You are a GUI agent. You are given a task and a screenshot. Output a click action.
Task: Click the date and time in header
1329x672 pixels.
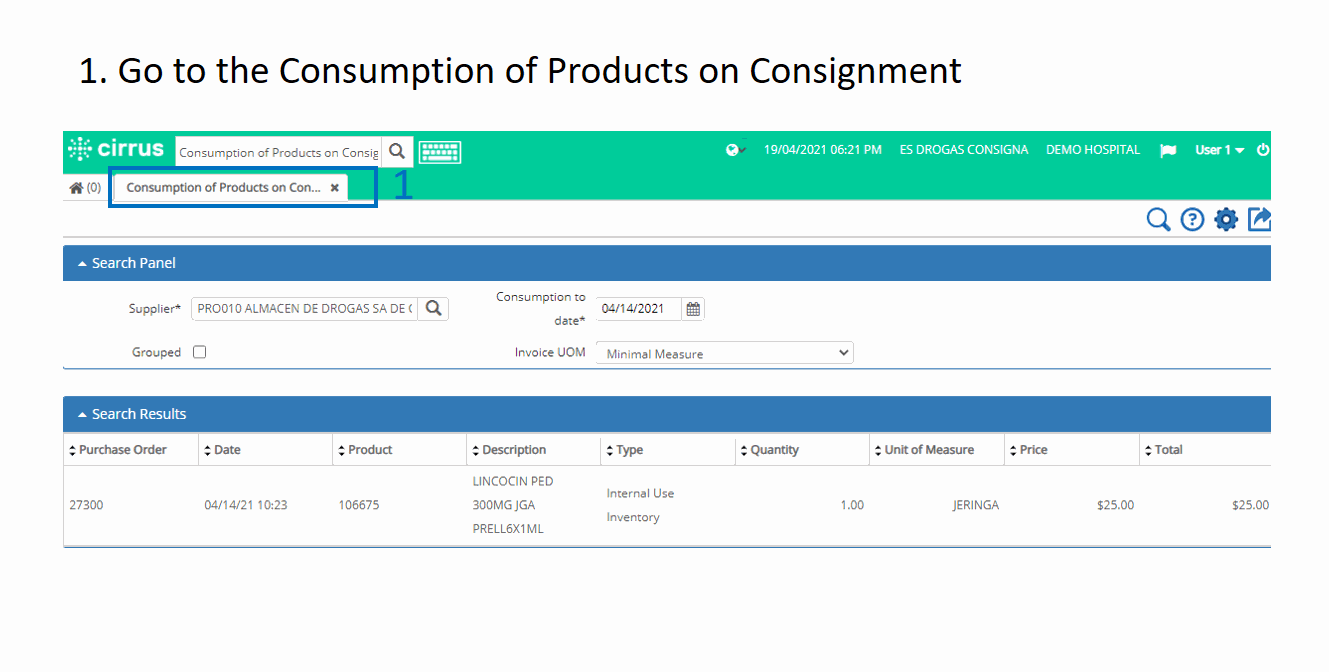click(823, 150)
